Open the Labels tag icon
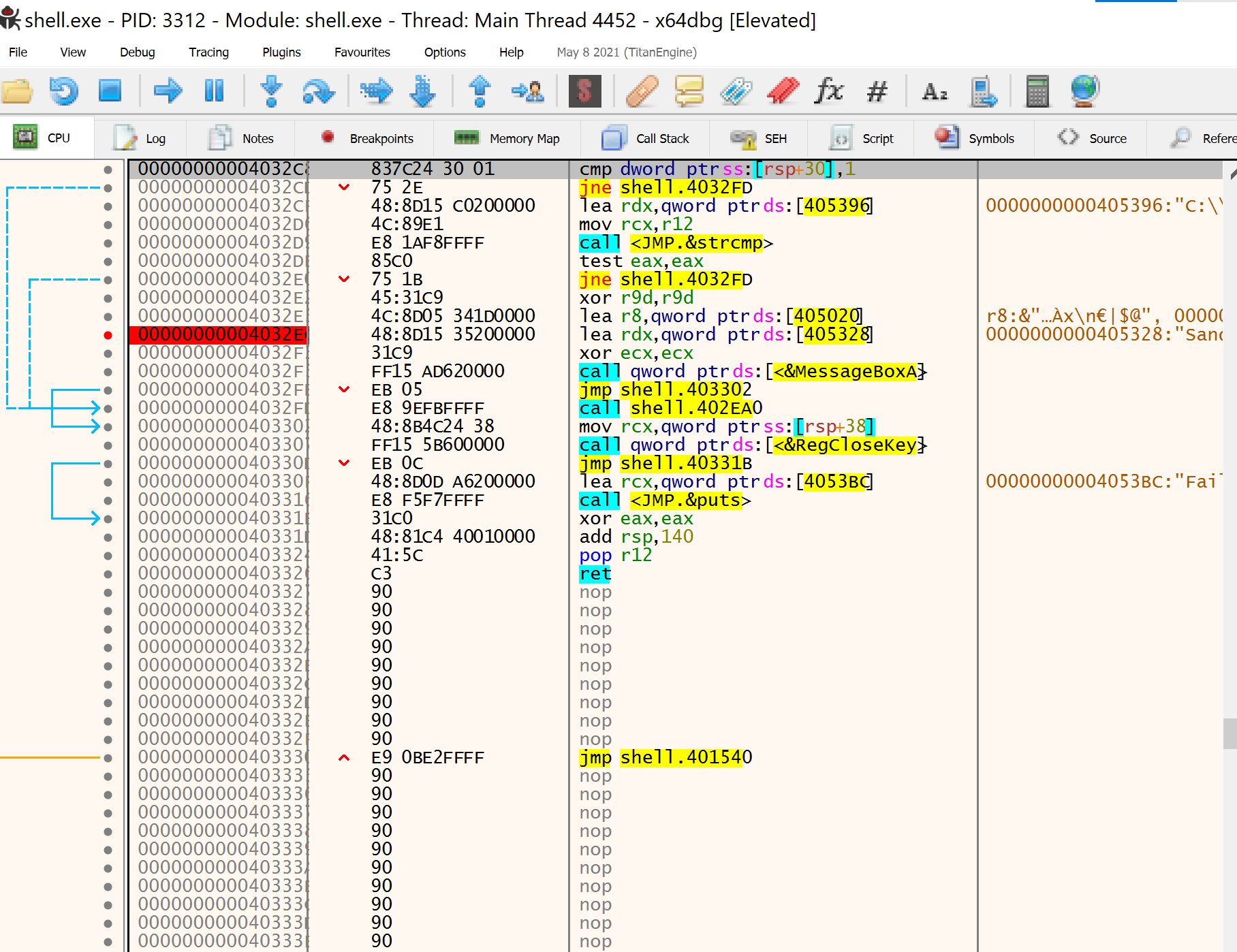Viewport: 1237px width, 952px height. [736, 91]
